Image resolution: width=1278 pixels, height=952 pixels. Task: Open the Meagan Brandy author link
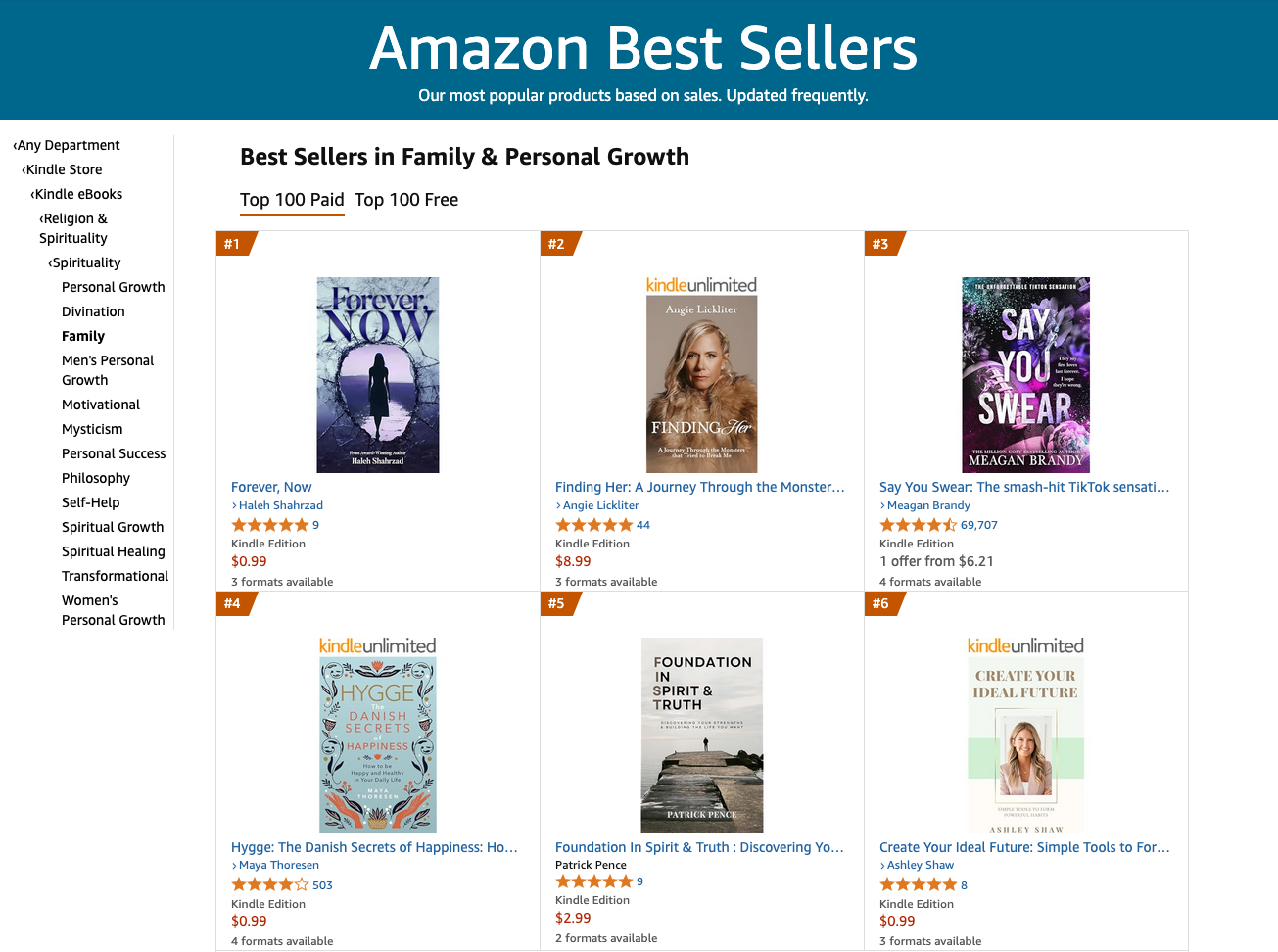pyautogui.click(x=928, y=505)
